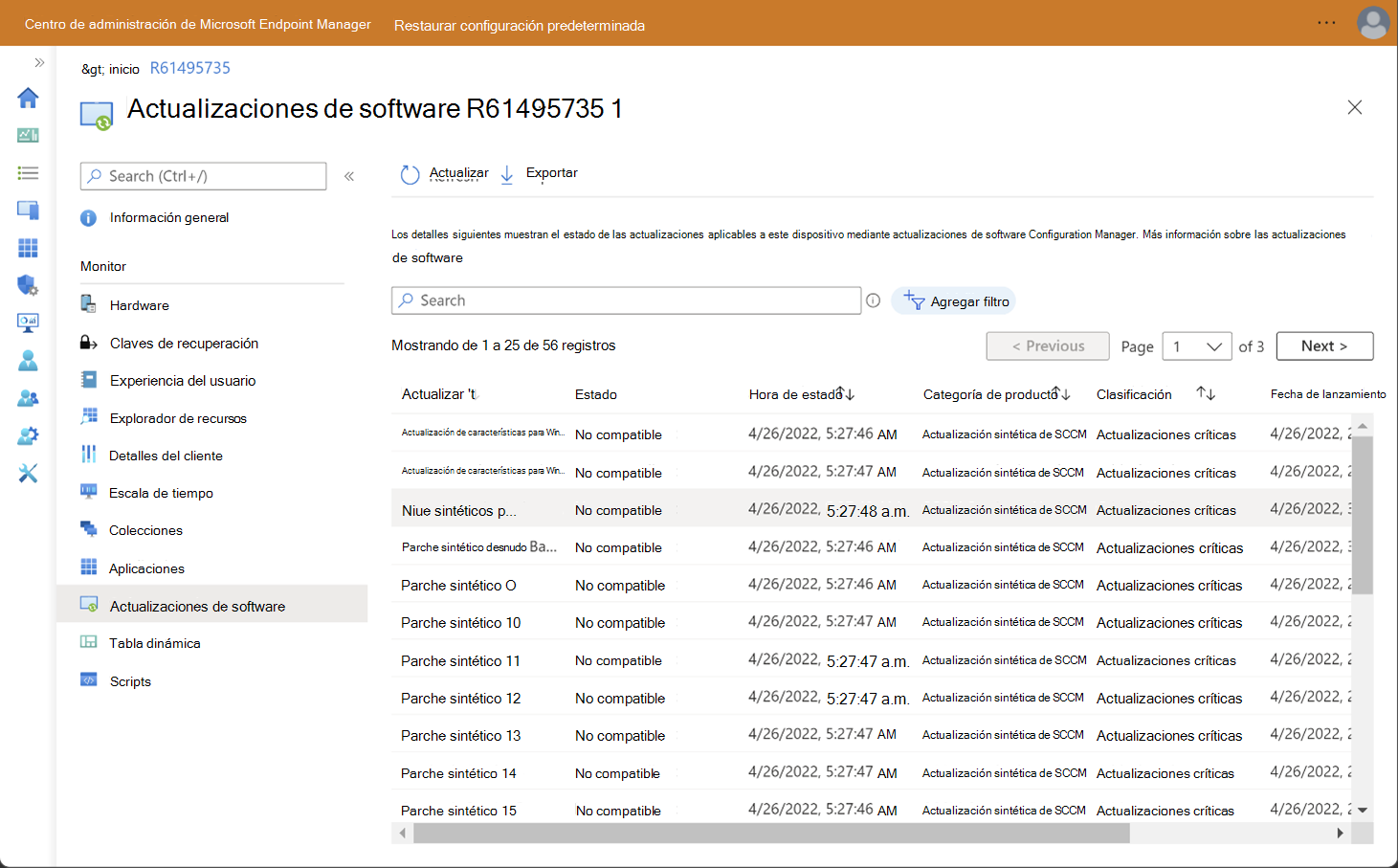
Task: Open the Groups icon in left rail
Action: (x=28, y=398)
